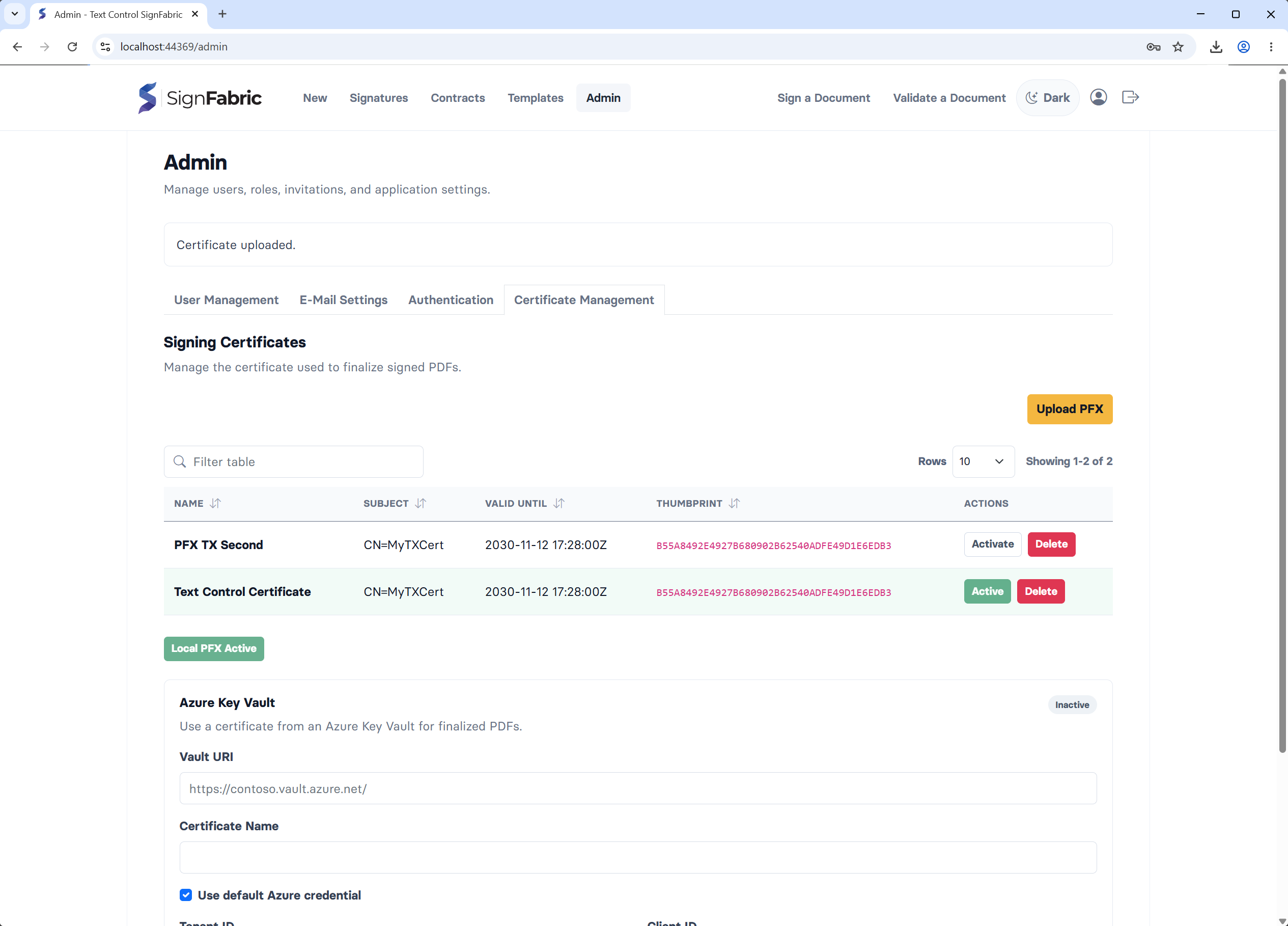
Task: Delete the PFX TX Second certificate
Action: (x=1051, y=544)
